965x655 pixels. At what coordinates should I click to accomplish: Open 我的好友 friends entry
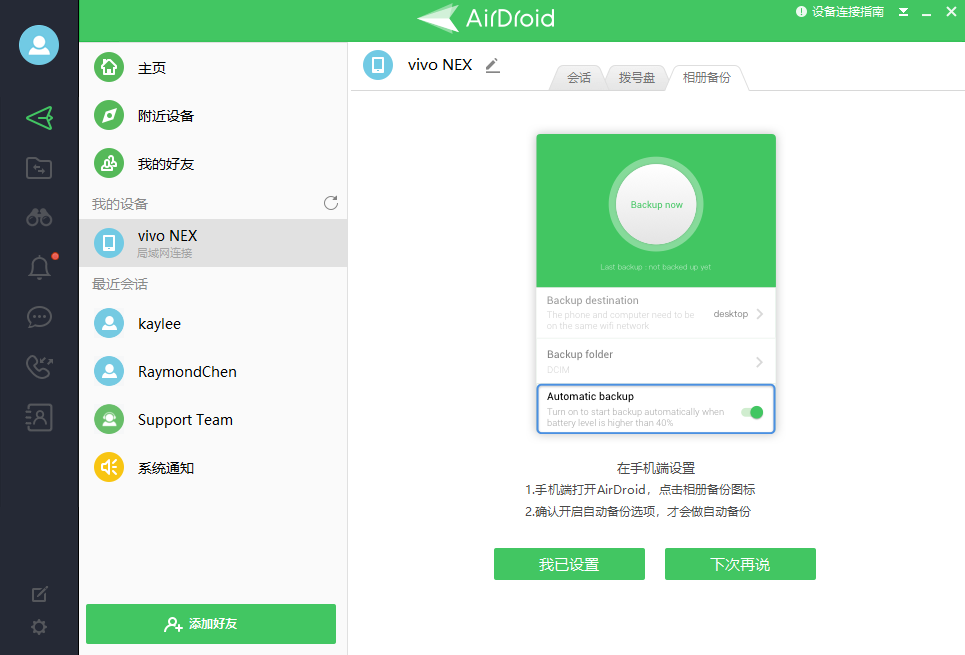pos(214,163)
